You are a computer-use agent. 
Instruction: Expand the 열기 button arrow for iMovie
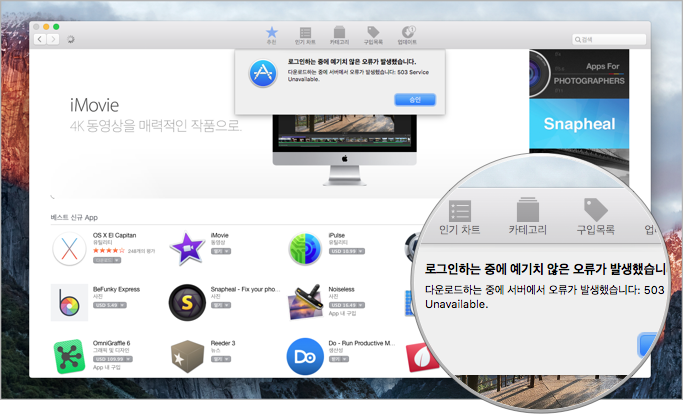tap(227, 251)
